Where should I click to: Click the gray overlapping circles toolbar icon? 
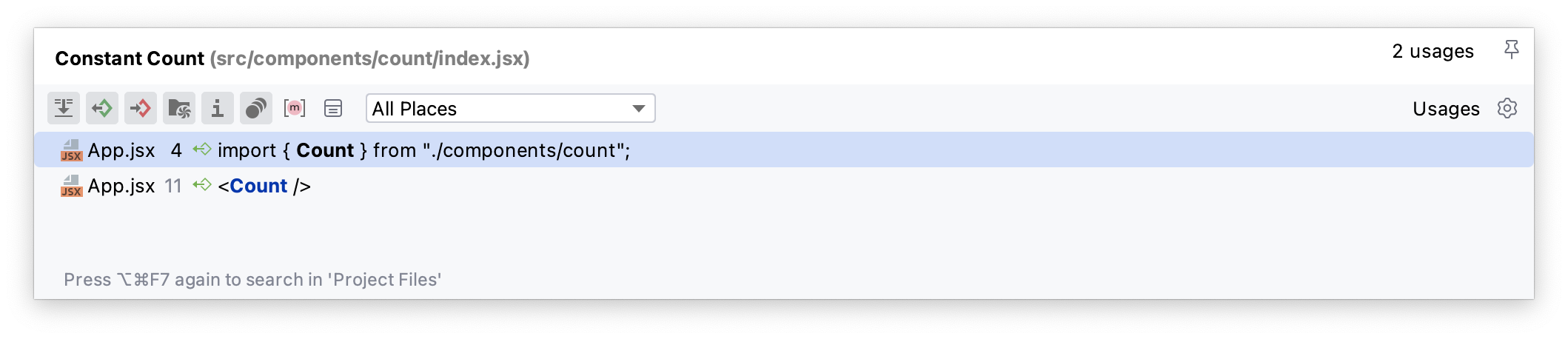256,109
